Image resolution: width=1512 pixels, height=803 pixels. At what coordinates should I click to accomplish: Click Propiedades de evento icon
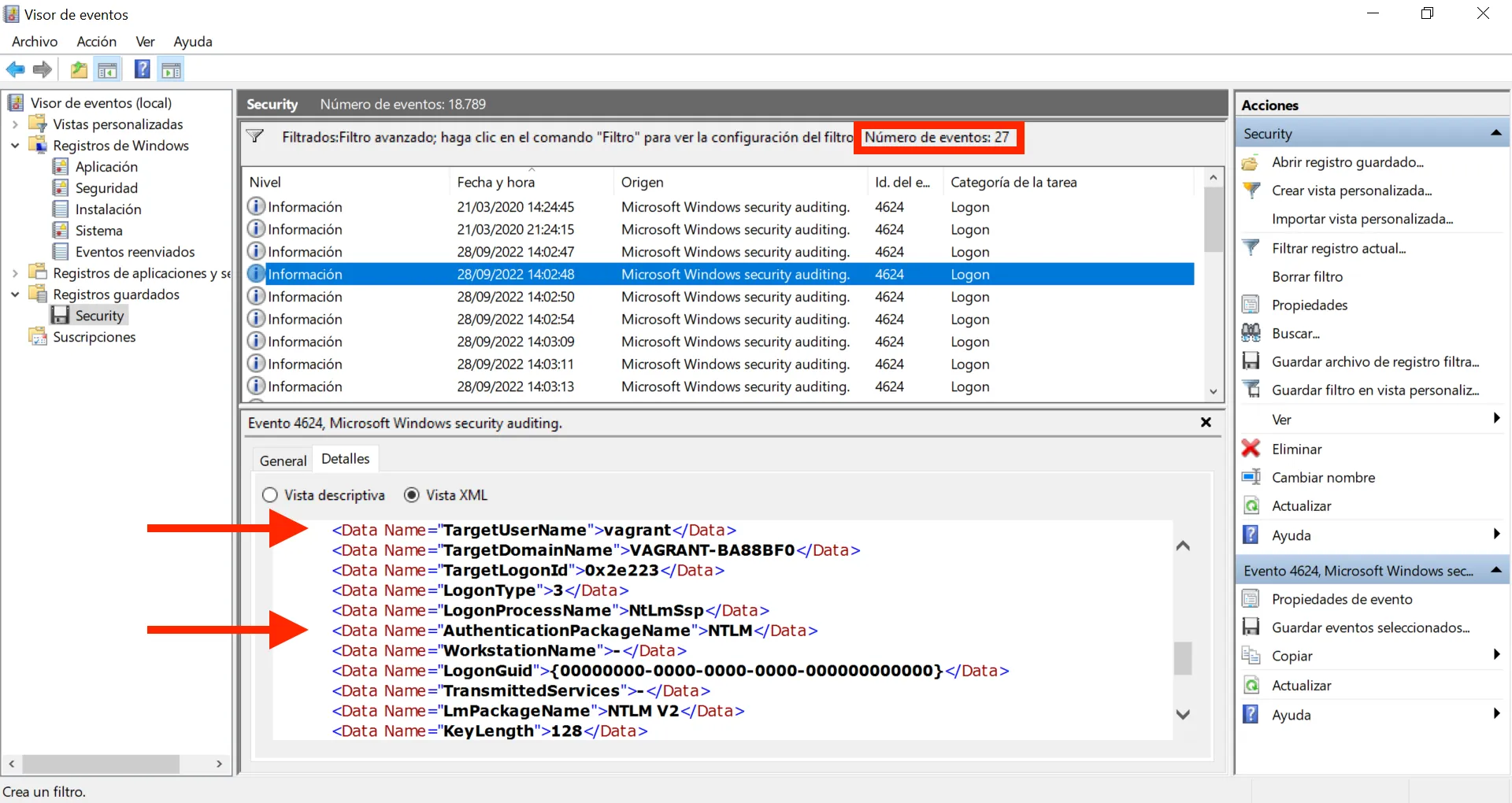1251,599
